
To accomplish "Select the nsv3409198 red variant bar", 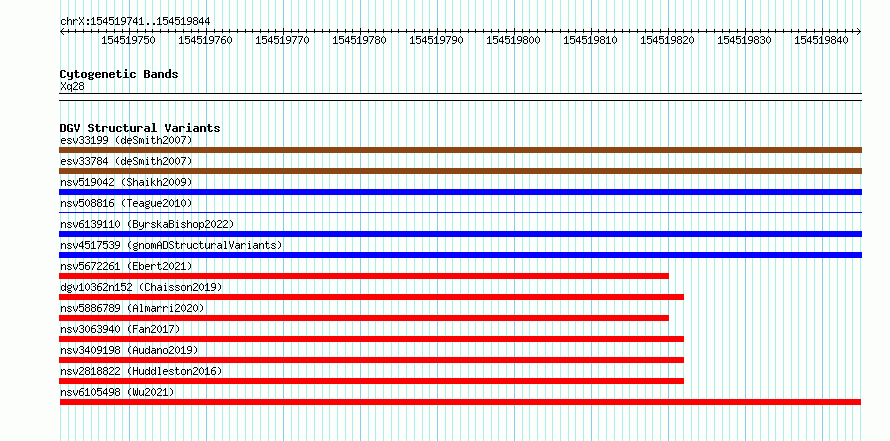I will (x=372, y=360).
